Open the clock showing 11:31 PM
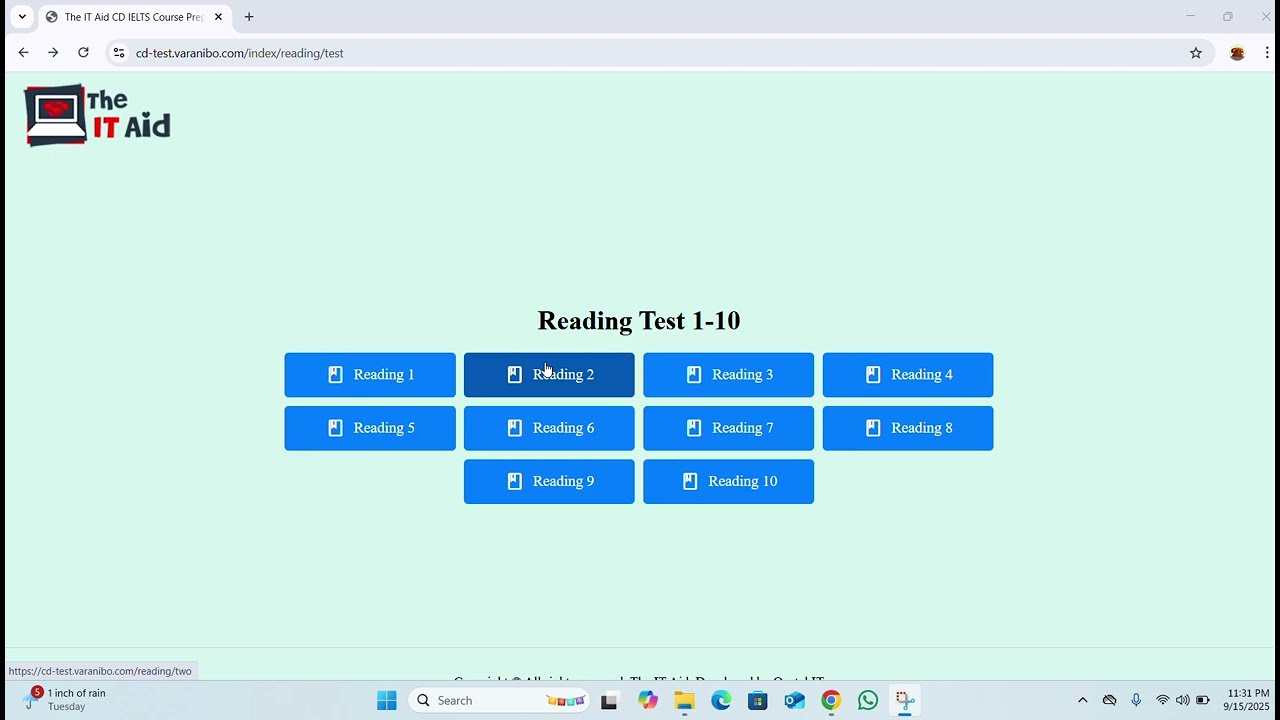 (1247, 700)
